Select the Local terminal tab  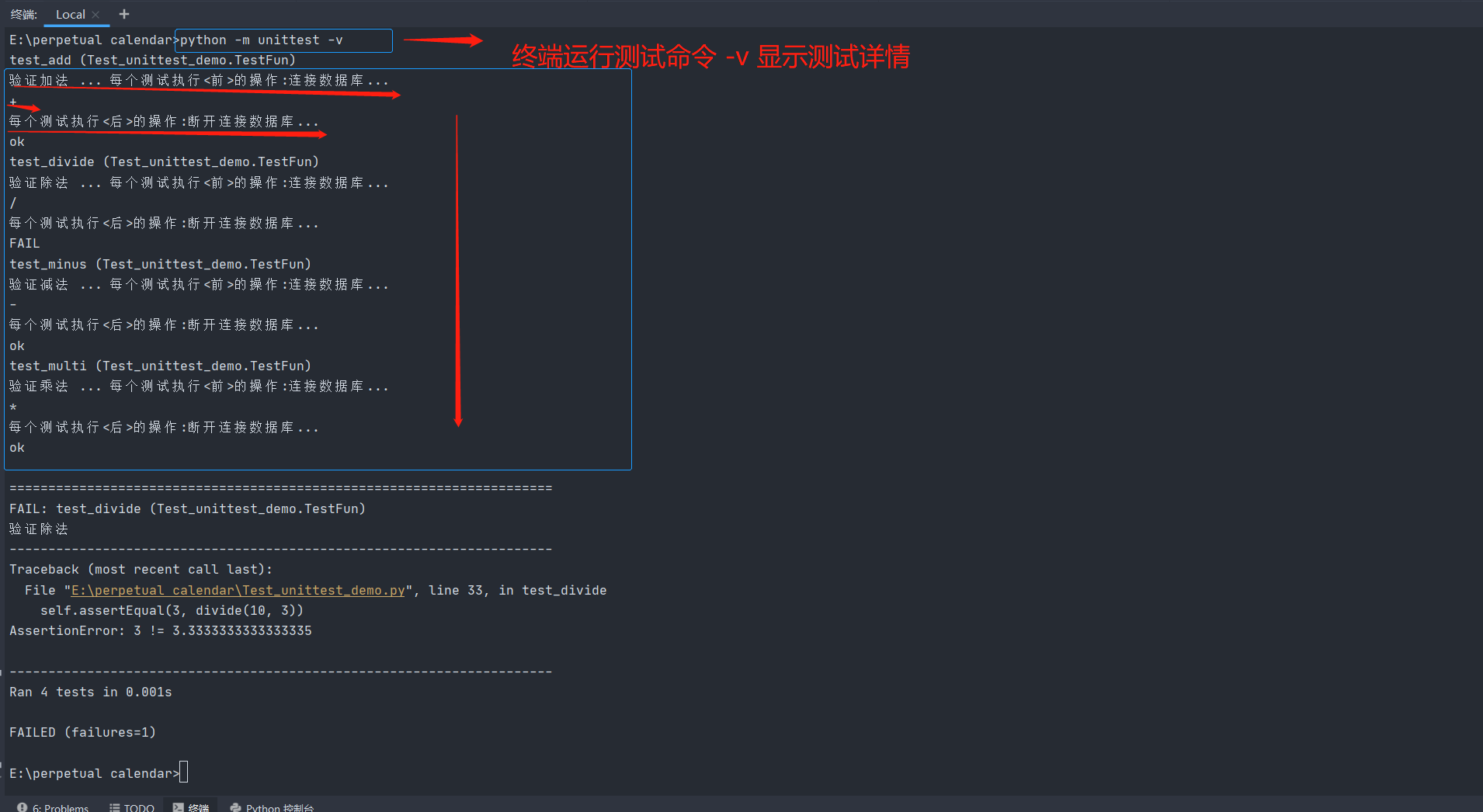tap(70, 15)
